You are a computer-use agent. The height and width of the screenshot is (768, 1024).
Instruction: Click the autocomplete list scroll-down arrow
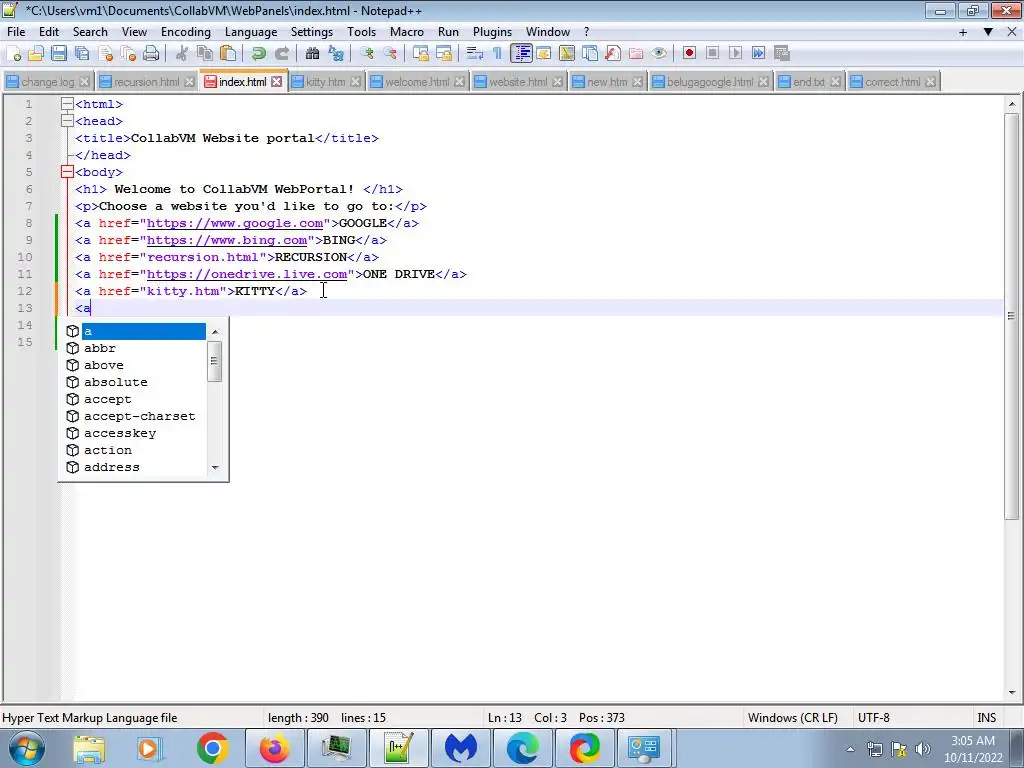coord(215,468)
